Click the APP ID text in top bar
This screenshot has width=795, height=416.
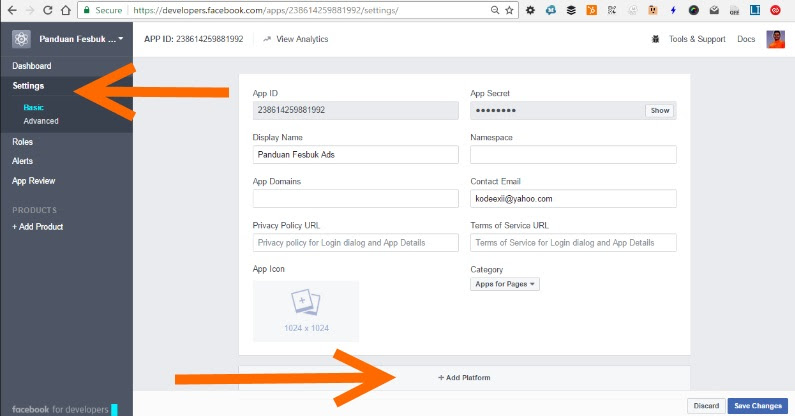pyautogui.click(x=194, y=39)
